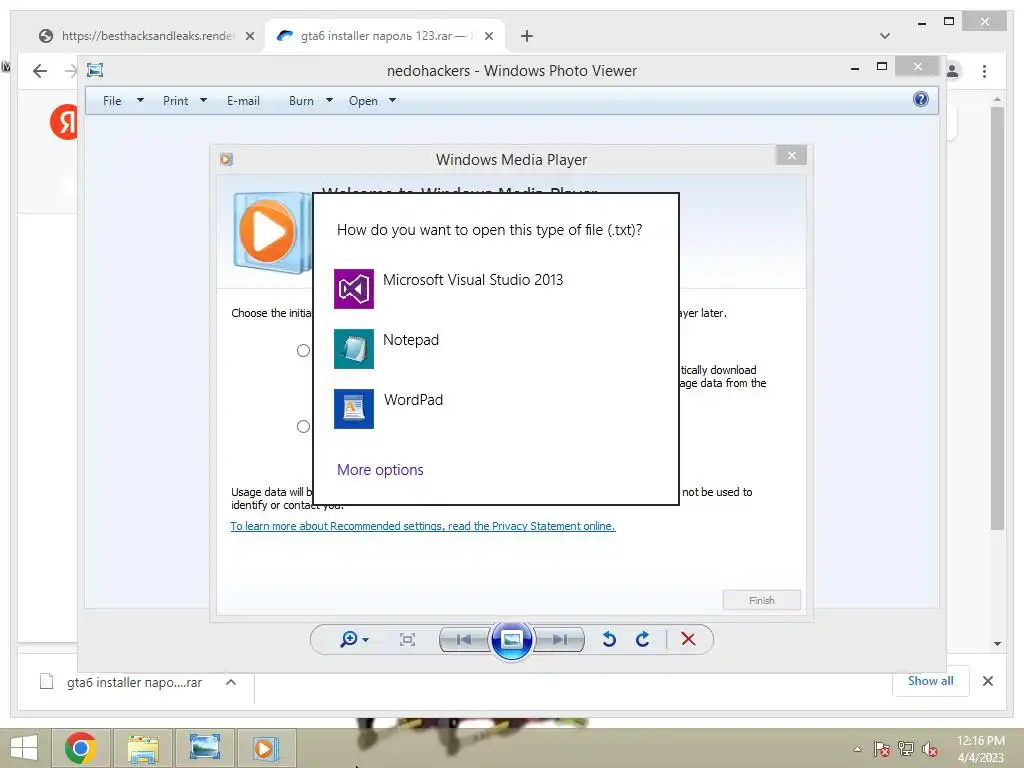Pick WordPad icon in open-with dialog

(353, 409)
